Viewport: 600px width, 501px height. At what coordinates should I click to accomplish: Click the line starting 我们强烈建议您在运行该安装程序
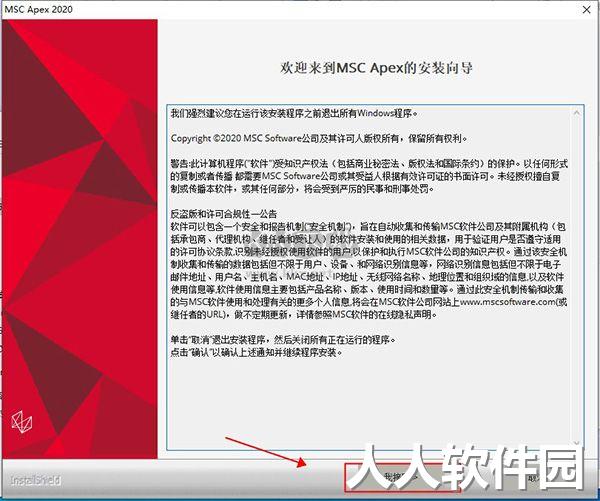(x=294, y=113)
